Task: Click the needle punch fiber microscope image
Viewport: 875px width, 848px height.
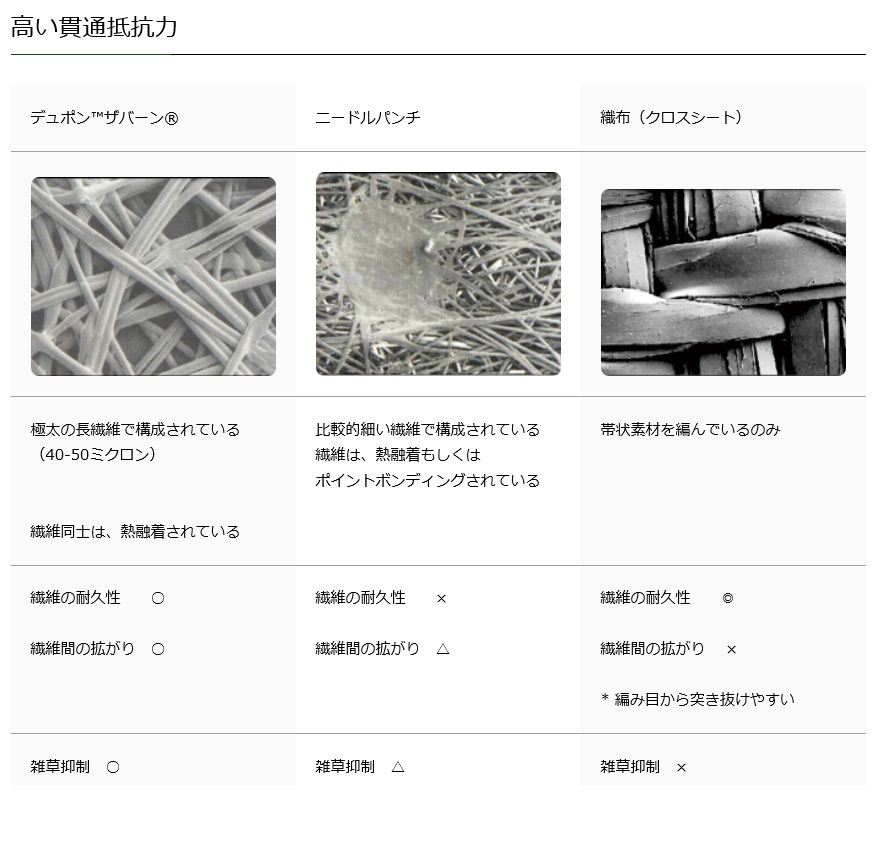Action: (438, 273)
